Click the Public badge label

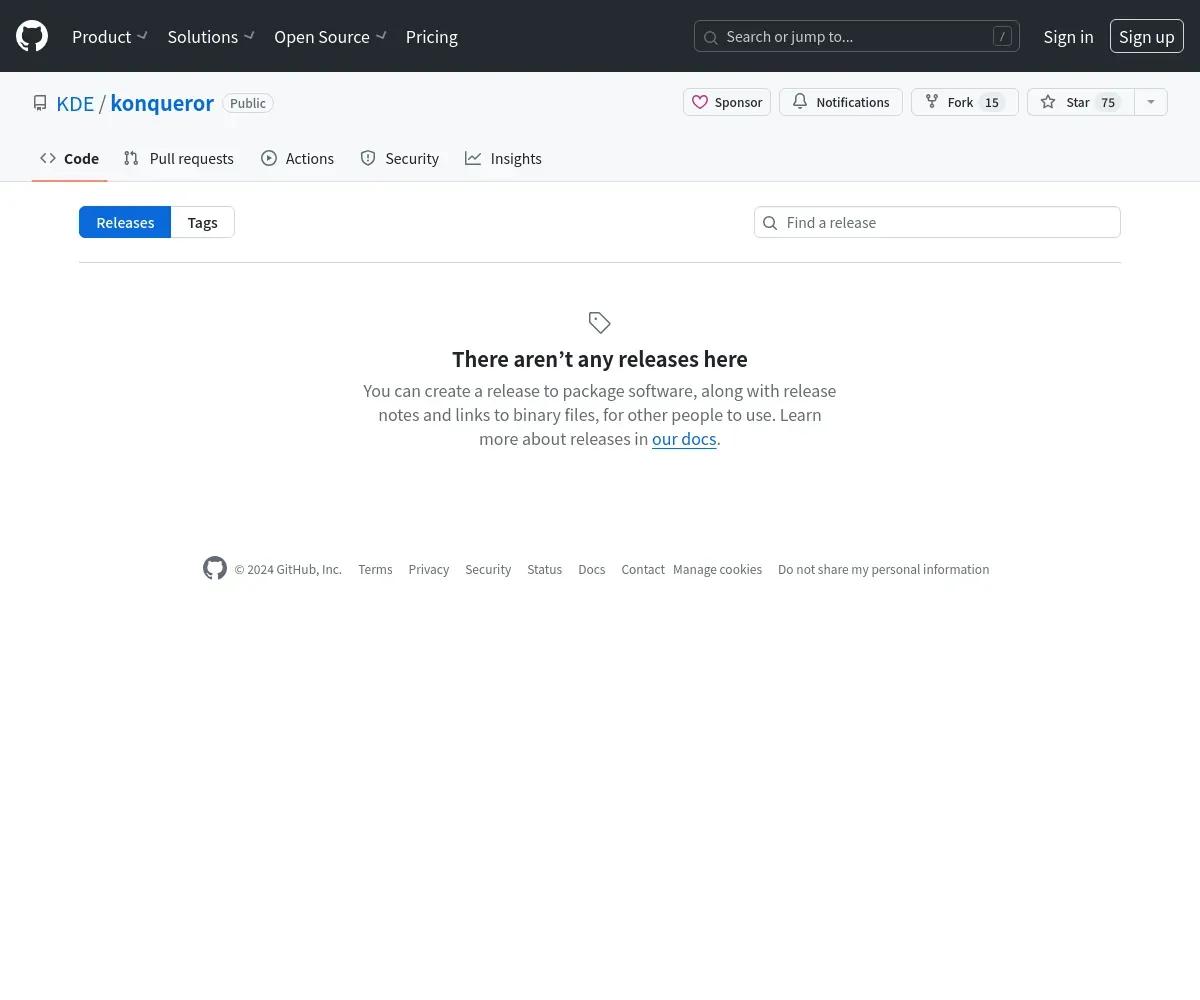click(x=248, y=103)
